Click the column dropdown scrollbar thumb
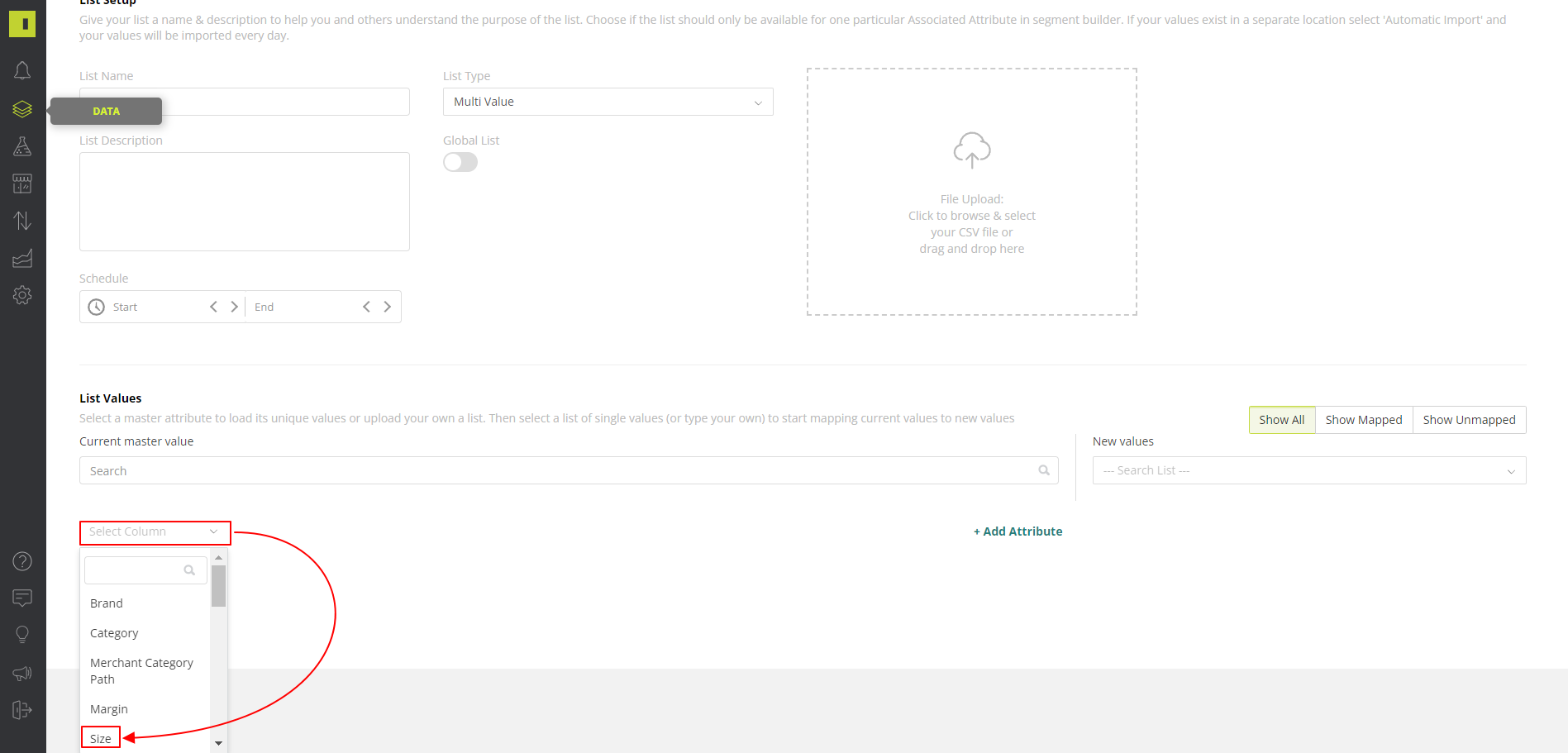1568x753 pixels. pyautogui.click(x=218, y=586)
